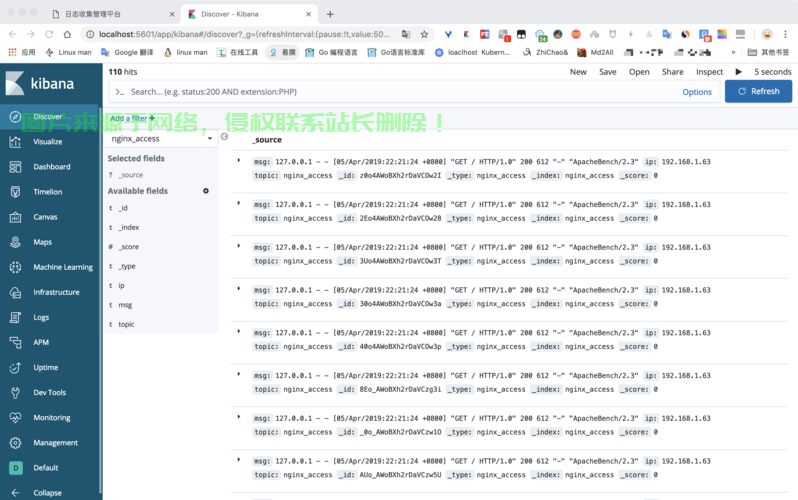Expand the log row with _id 2Eo4AWoBXh2rDaVCOw28
Screen dimensions: 798x500
point(239,204)
